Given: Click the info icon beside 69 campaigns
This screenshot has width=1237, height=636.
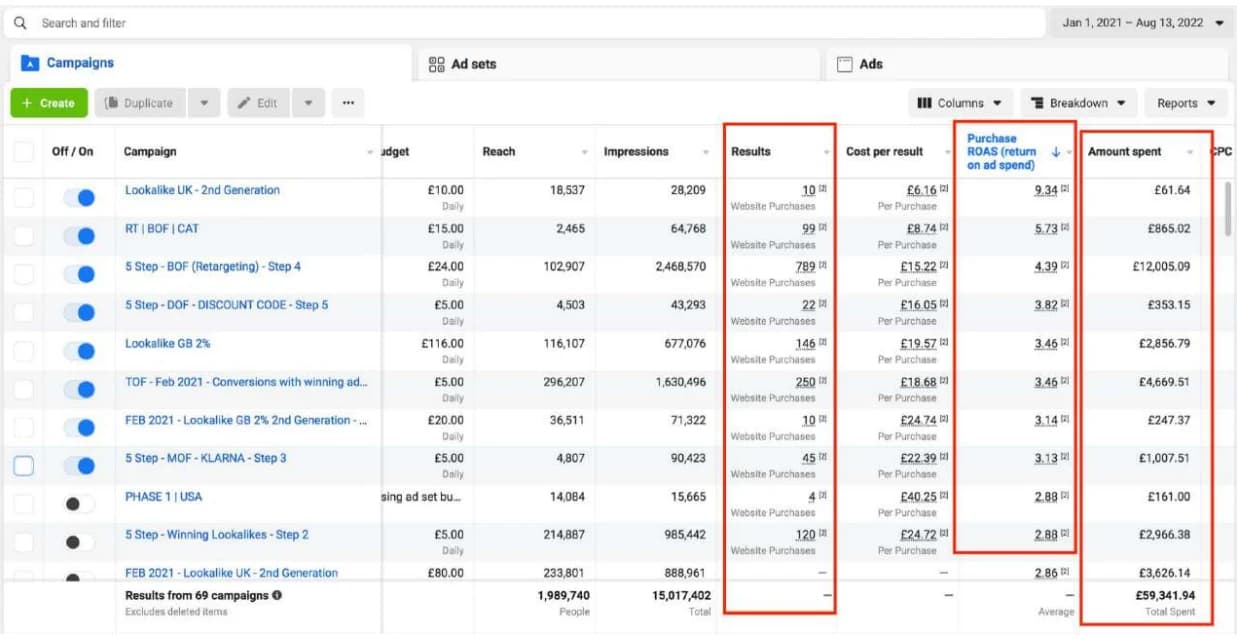Looking at the screenshot, I should [277, 595].
